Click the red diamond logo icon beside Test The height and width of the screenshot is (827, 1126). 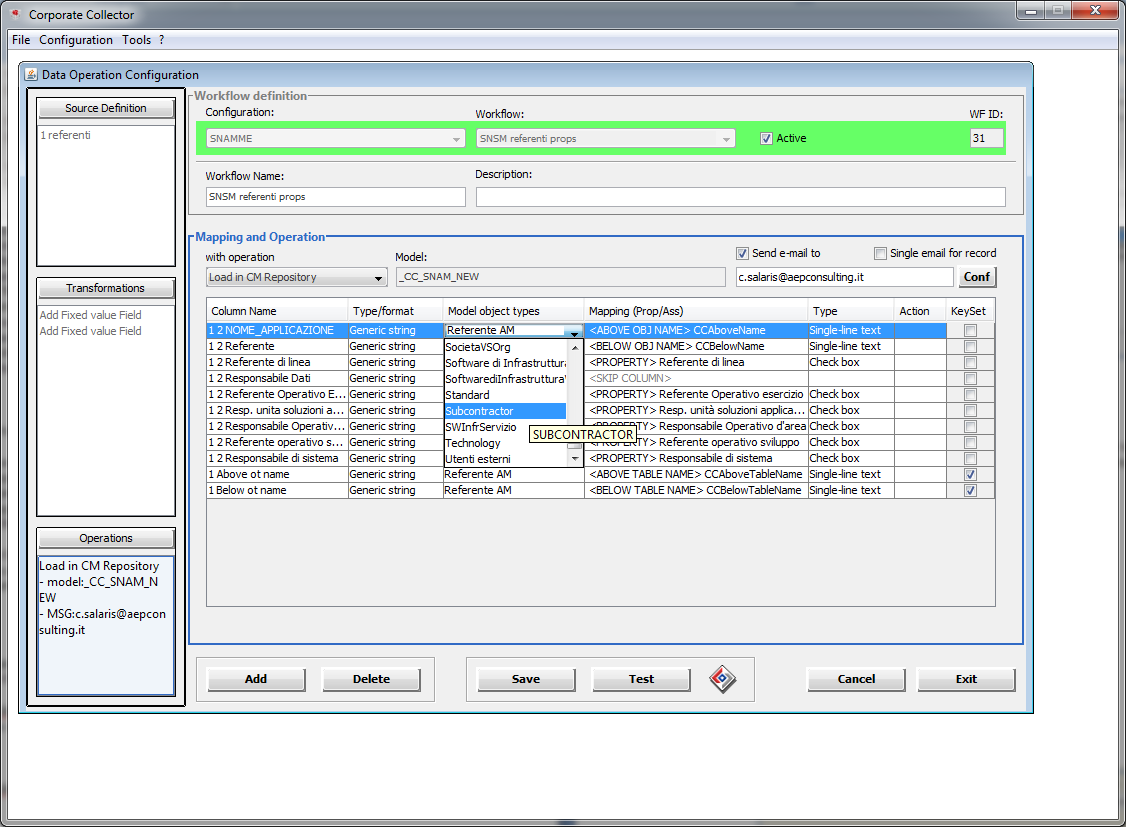tap(722, 679)
